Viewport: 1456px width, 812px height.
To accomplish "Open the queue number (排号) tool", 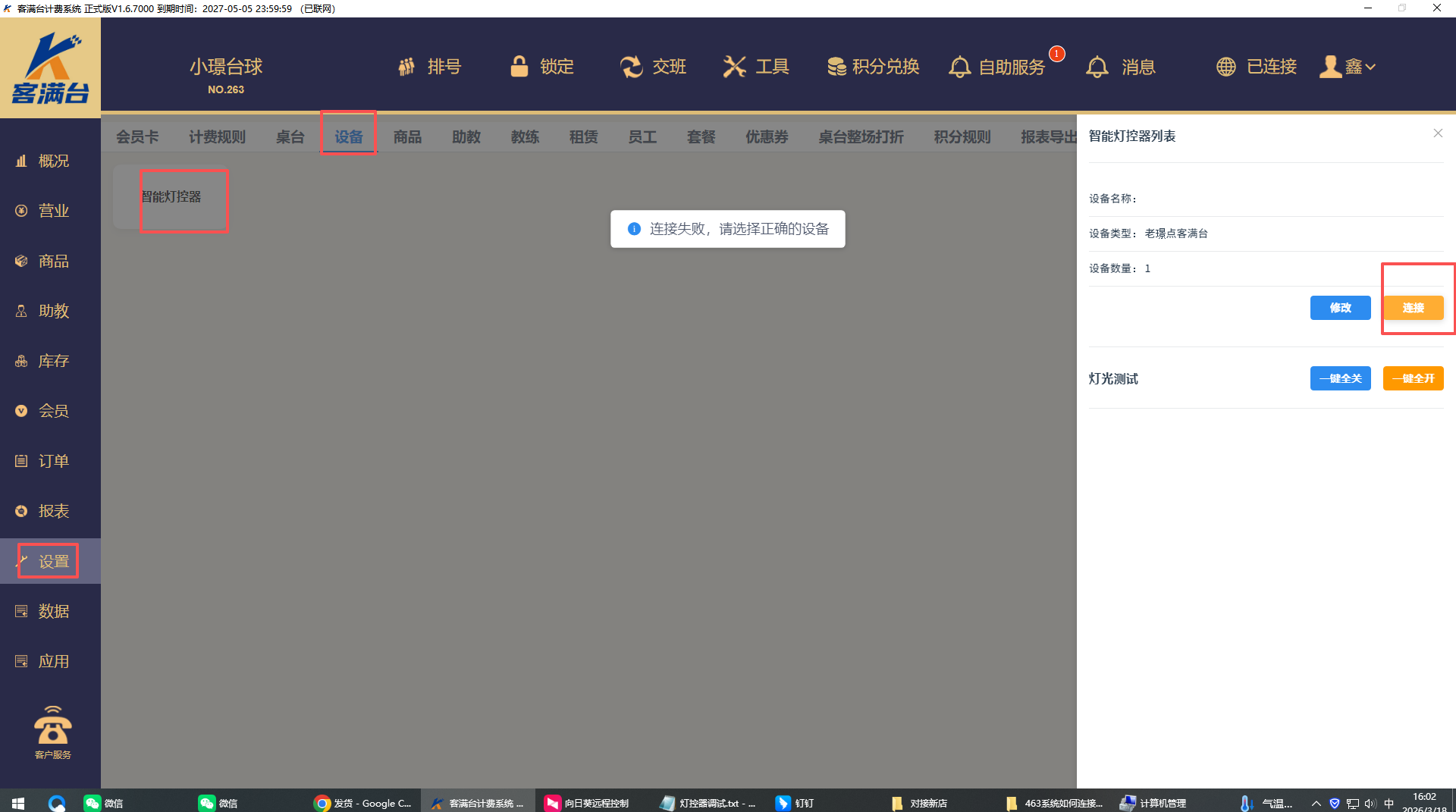I will tap(429, 67).
